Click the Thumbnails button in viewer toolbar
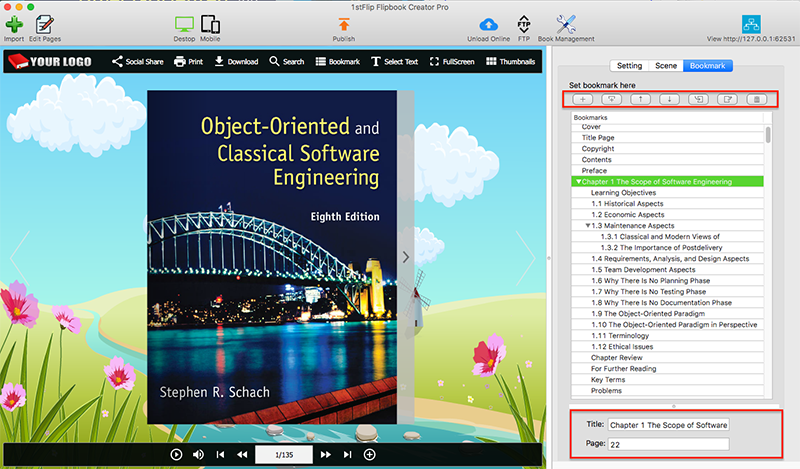This screenshot has height=469, width=800. pyautogui.click(x=509, y=62)
